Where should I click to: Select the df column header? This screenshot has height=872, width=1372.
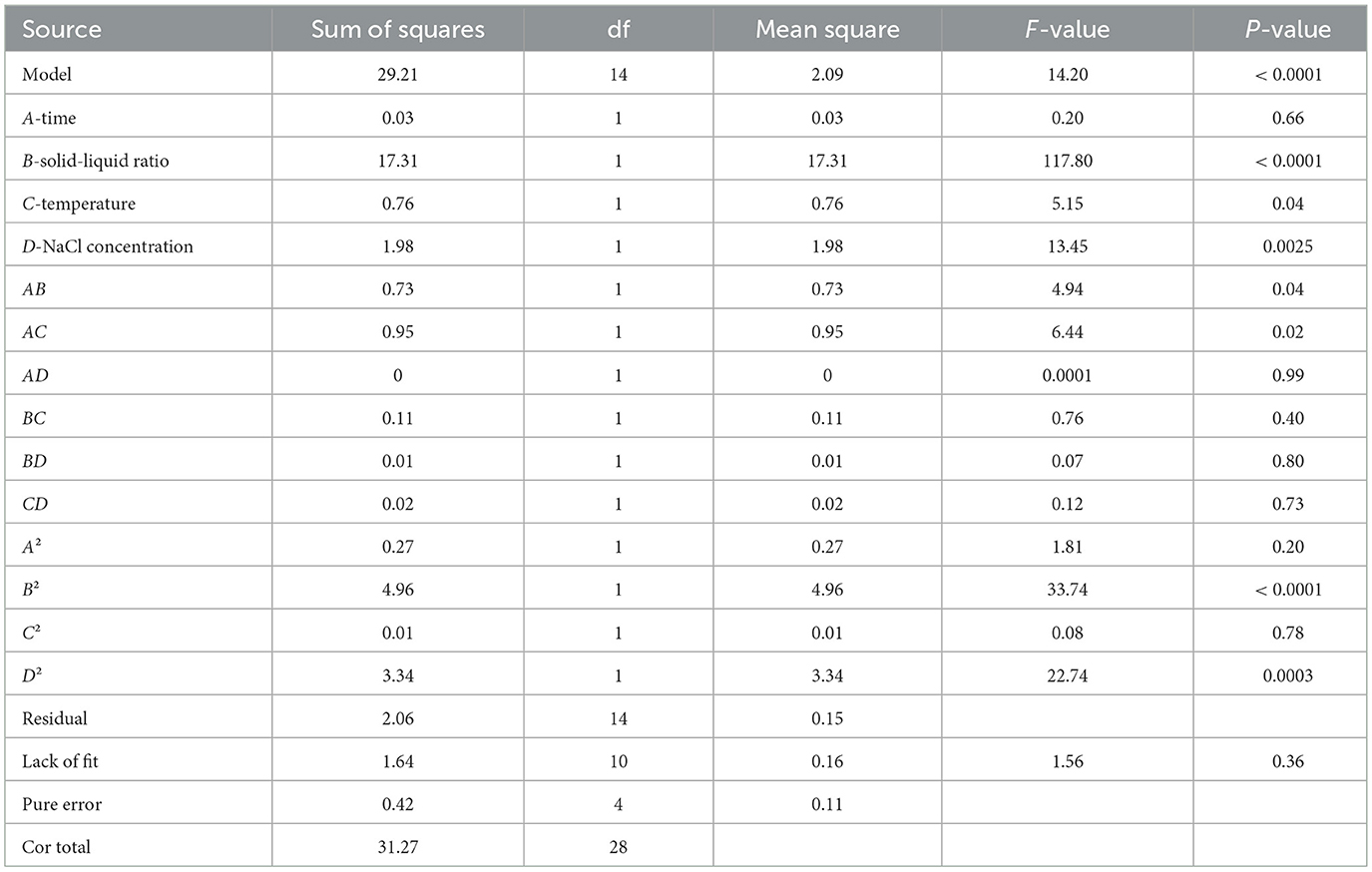(x=618, y=29)
